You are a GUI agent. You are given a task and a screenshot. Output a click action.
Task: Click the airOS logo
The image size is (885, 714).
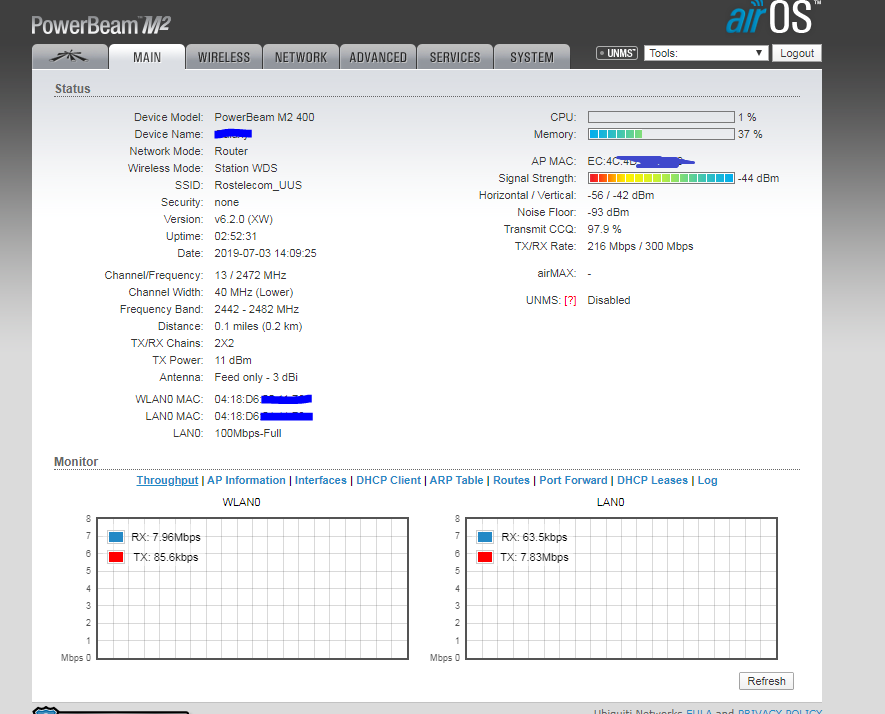[773, 17]
